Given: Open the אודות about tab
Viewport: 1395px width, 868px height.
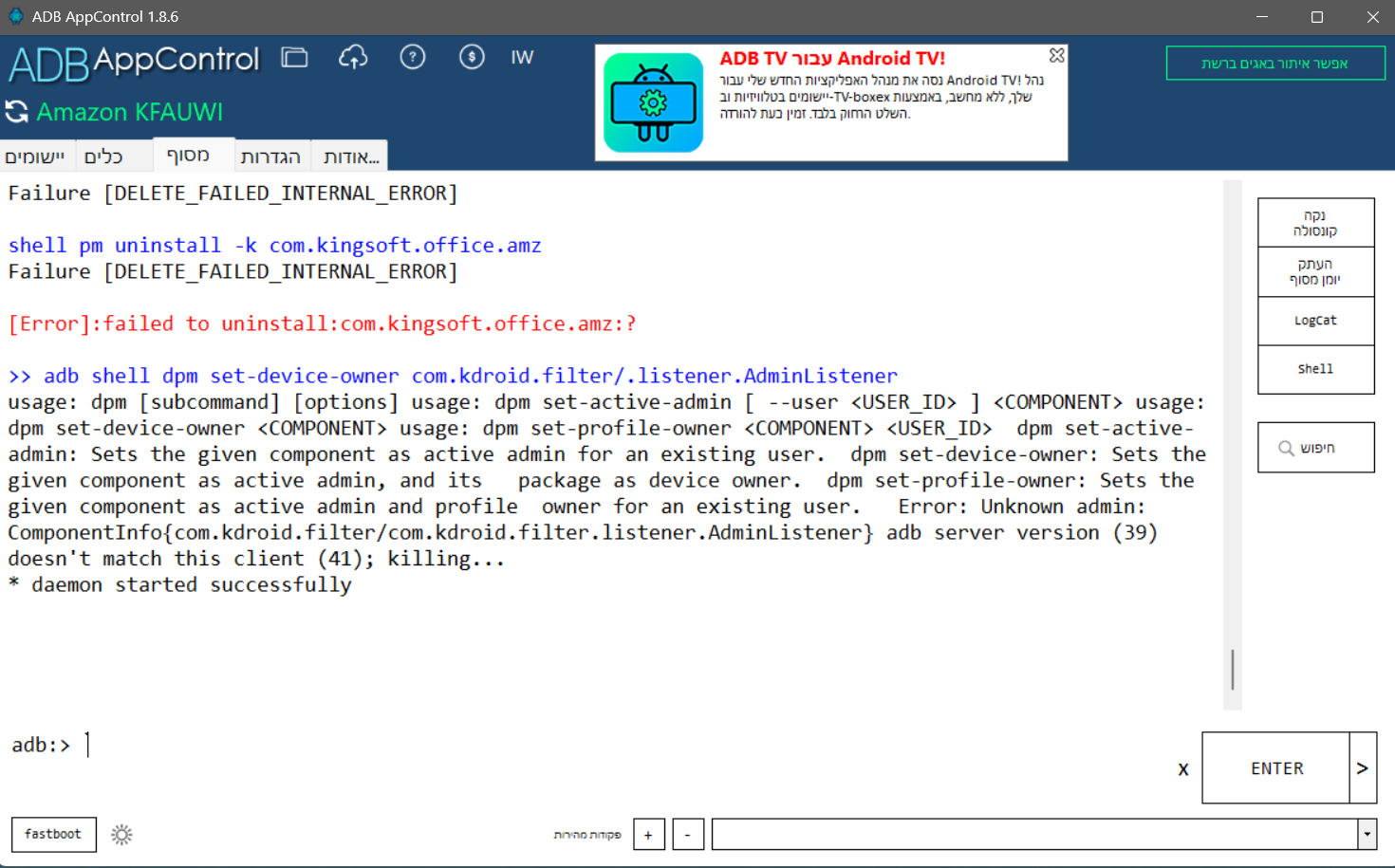Looking at the screenshot, I should pyautogui.click(x=351, y=157).
